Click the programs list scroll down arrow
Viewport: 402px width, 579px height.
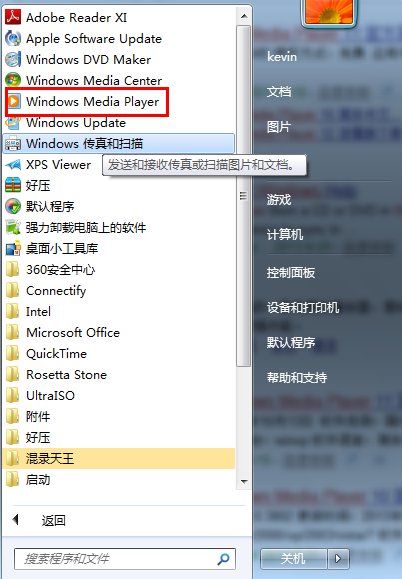(244, 481)
